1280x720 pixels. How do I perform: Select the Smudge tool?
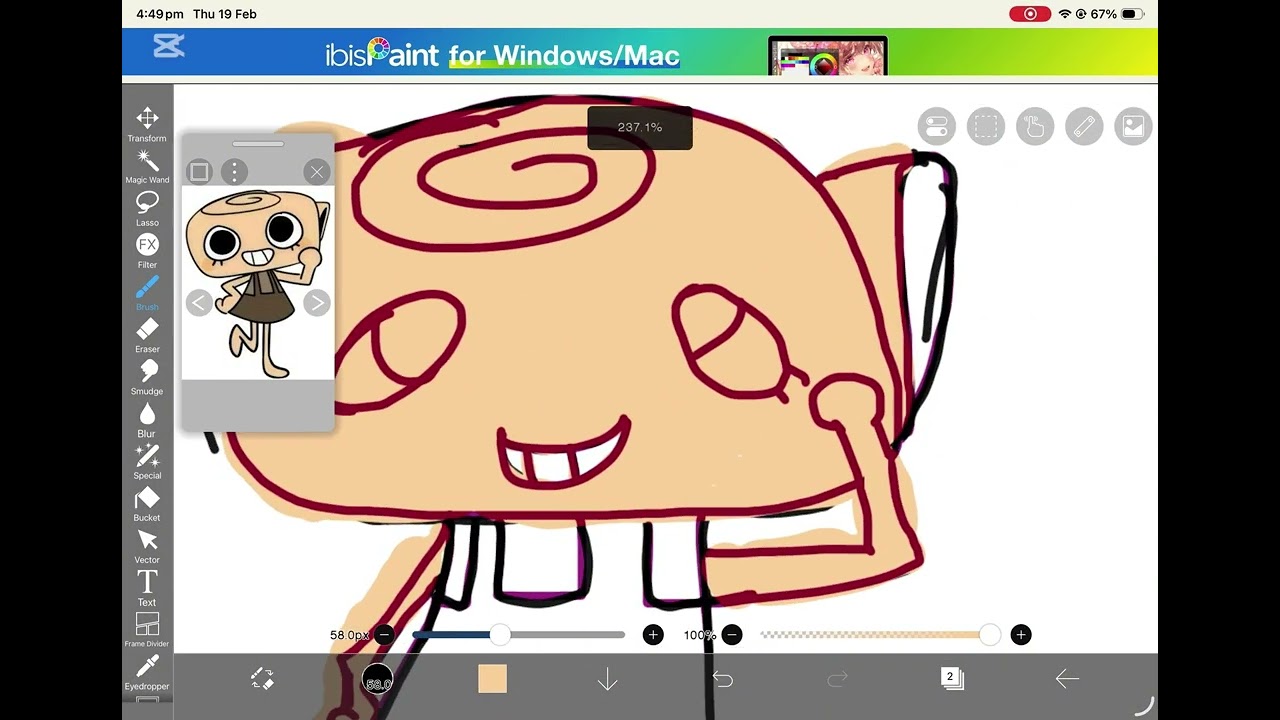(x=147, y=377)
